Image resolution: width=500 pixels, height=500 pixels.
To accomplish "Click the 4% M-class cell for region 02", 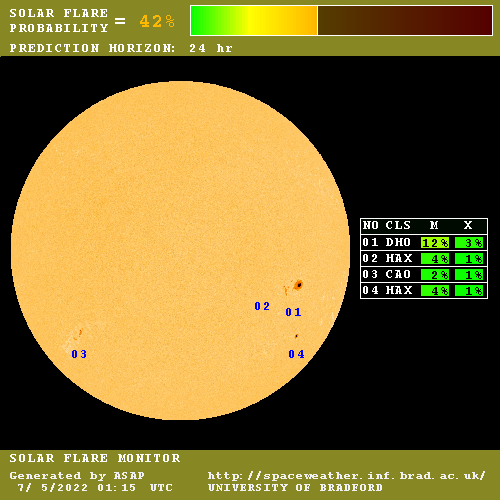I will coord(435,259).
